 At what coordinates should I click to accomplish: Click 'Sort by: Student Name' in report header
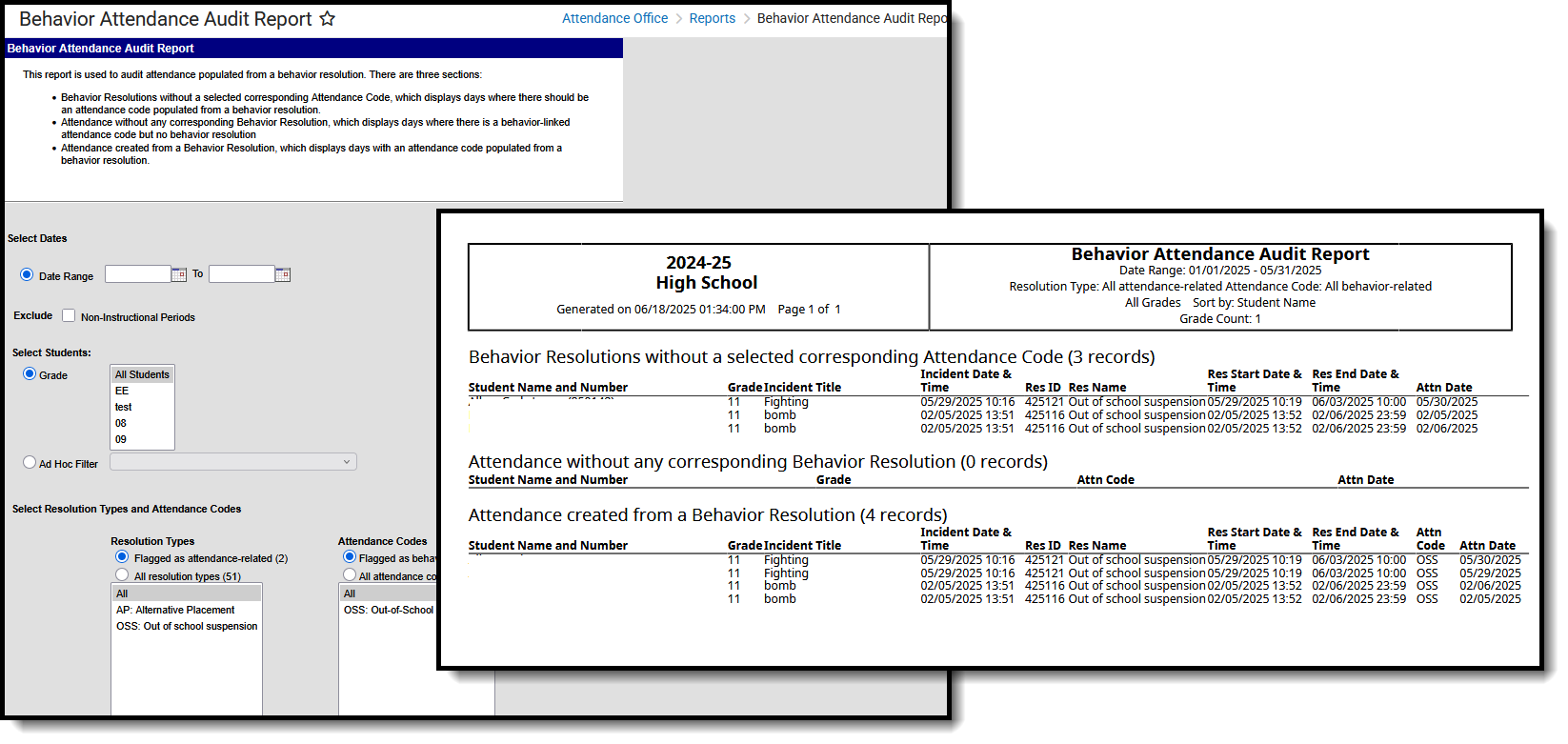1254,303
